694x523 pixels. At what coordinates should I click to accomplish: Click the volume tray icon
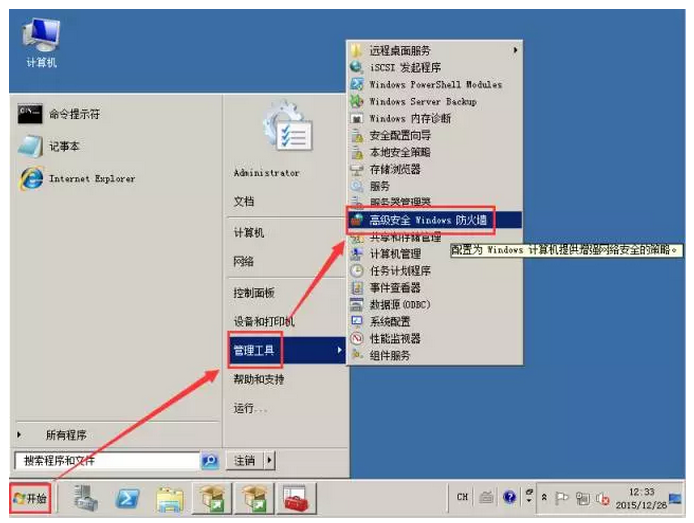coord(602,499)
